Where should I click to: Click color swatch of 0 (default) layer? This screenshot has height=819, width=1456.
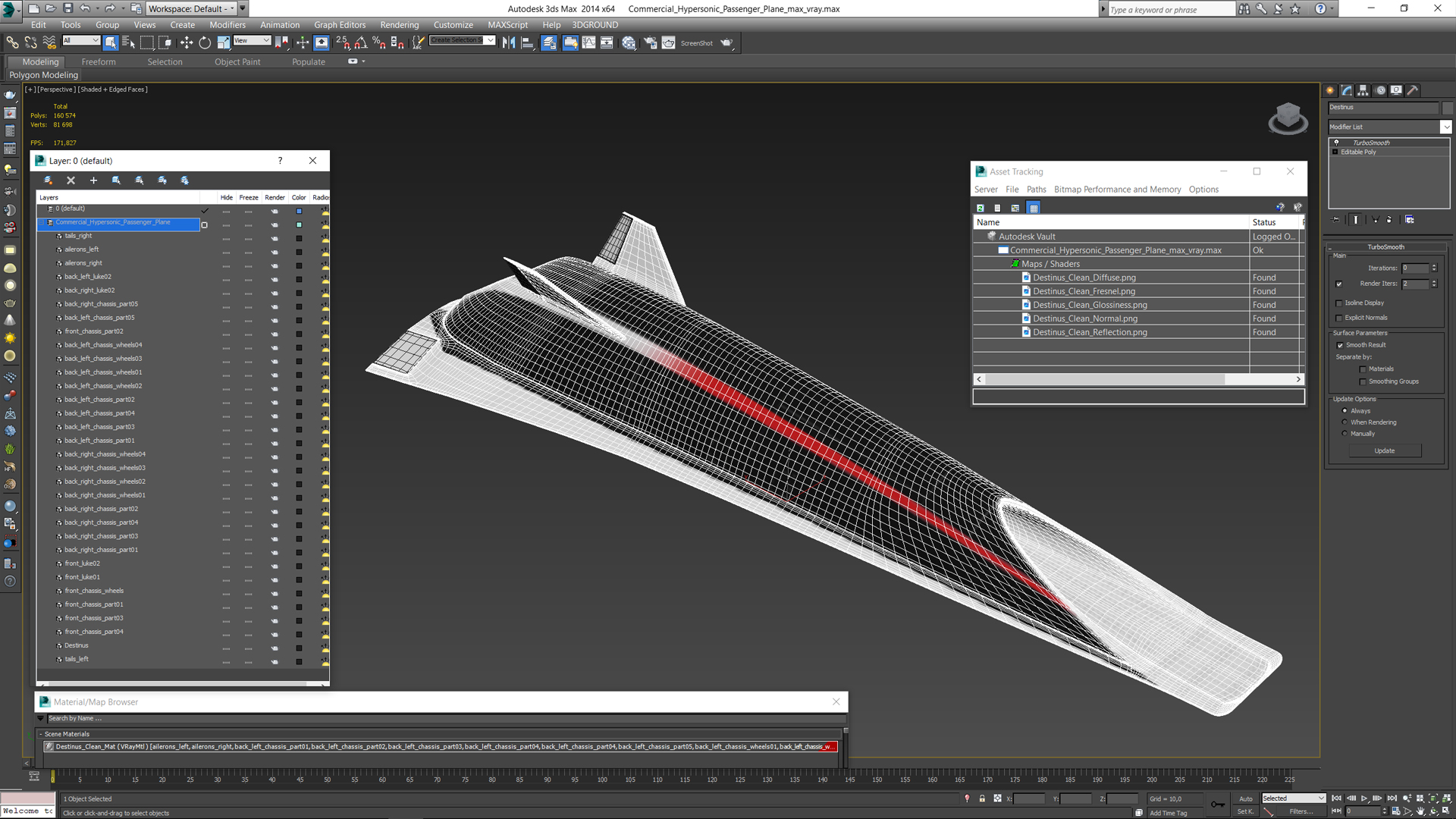(299, 211)
